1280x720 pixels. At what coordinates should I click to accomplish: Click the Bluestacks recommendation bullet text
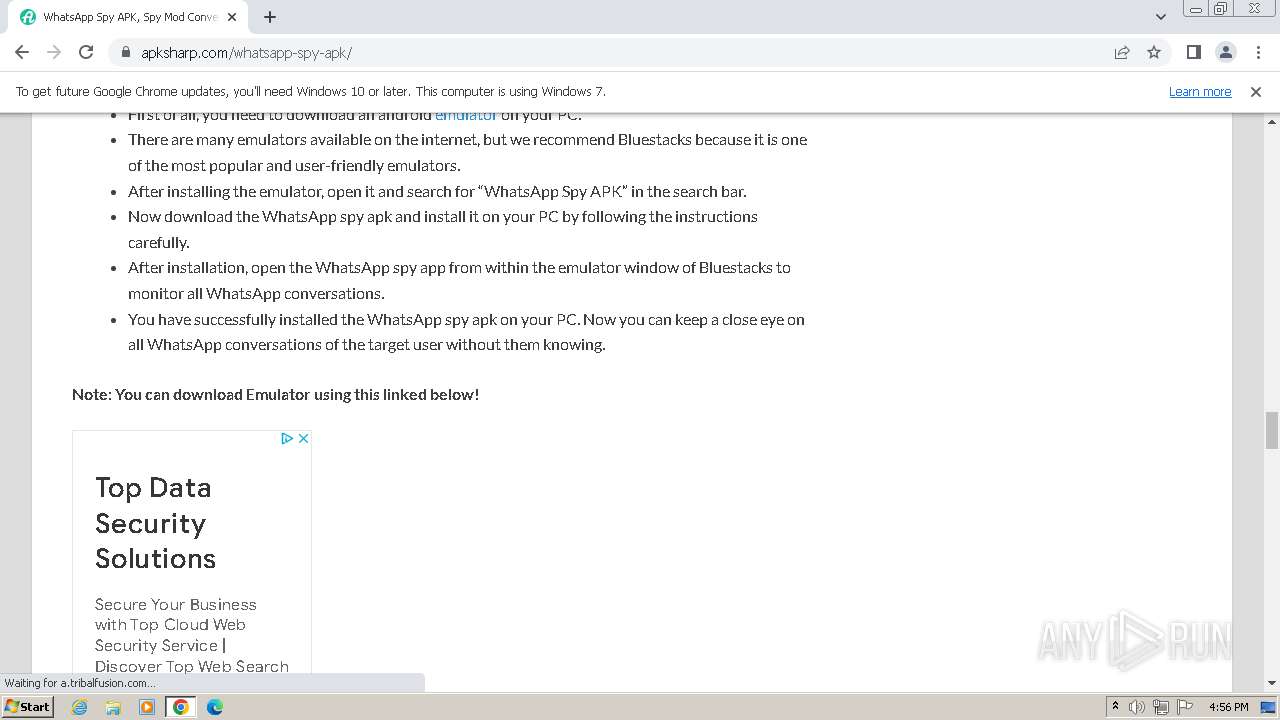coord(467,152)
